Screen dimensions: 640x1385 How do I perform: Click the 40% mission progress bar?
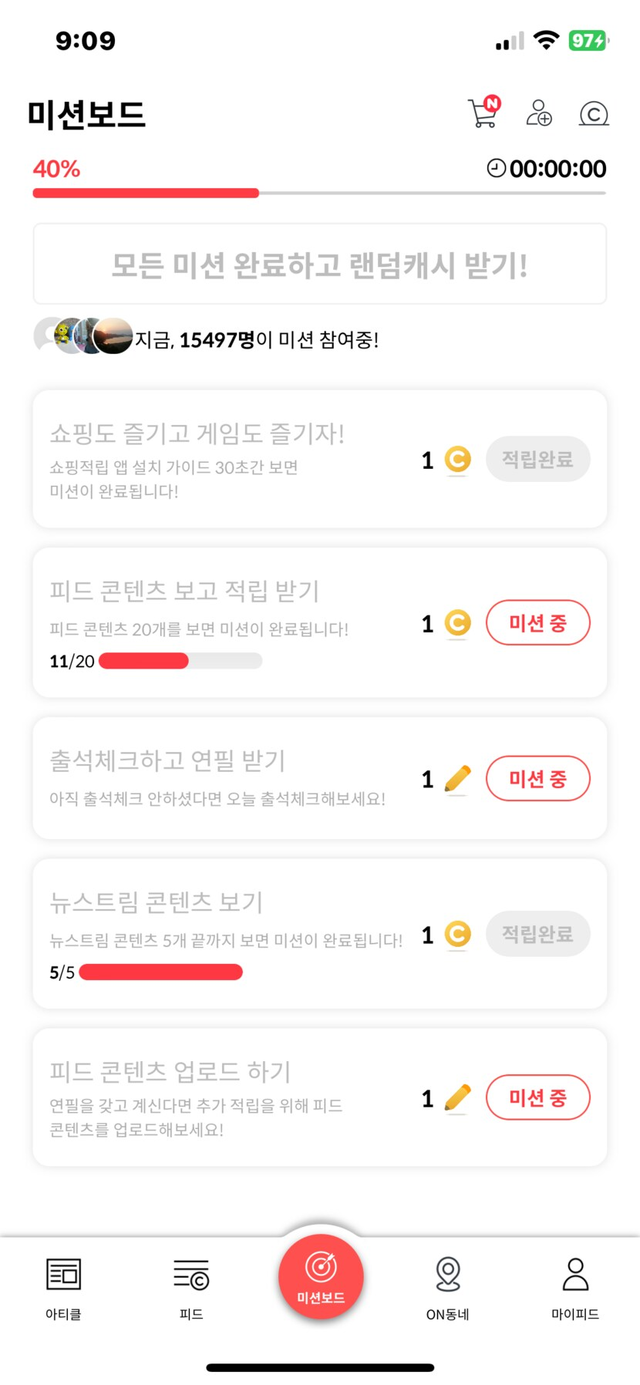tap(320, 192)
